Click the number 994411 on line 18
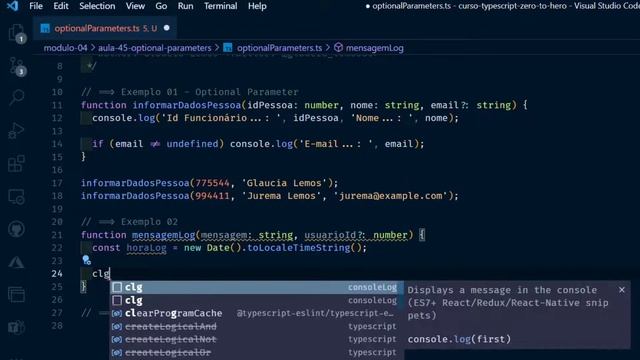 point(212,196)
